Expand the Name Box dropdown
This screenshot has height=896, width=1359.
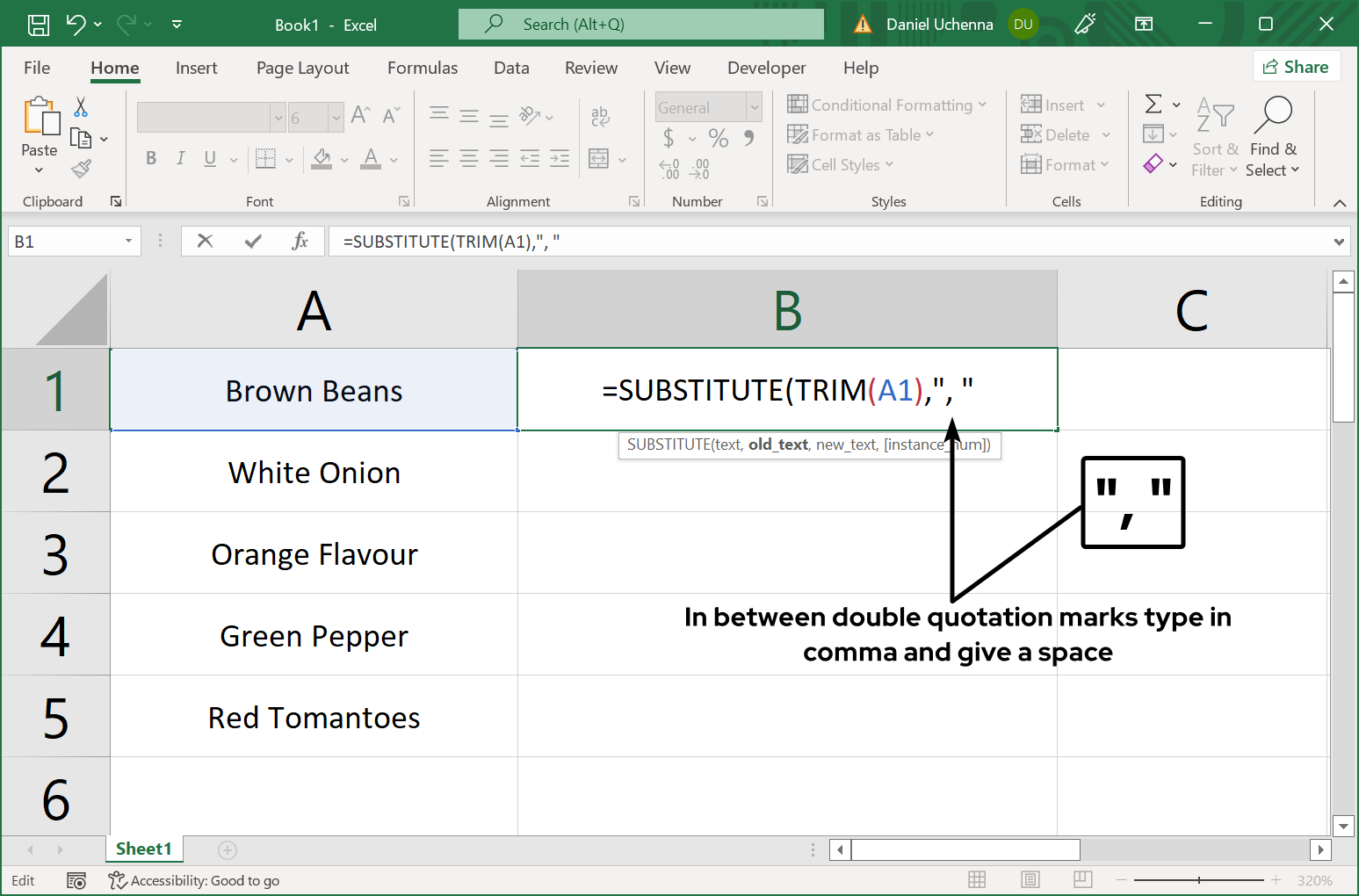[x=128, y=241]
